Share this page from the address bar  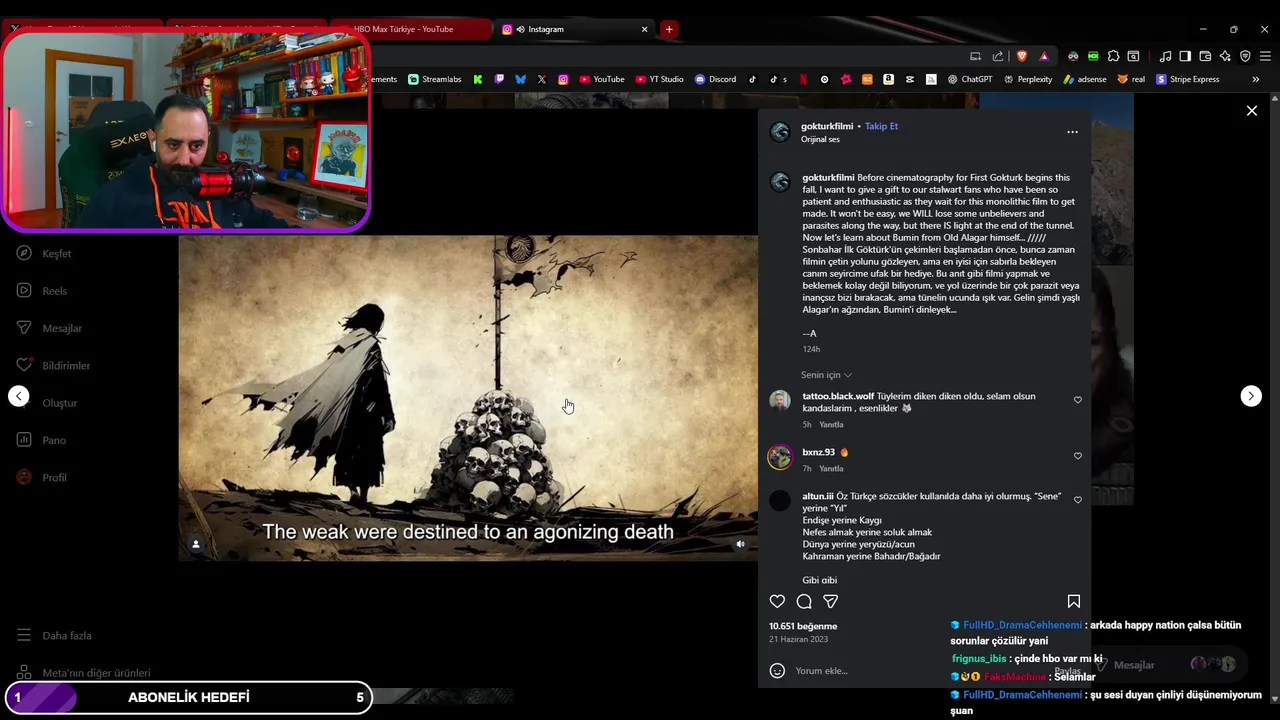pos(997,56)
